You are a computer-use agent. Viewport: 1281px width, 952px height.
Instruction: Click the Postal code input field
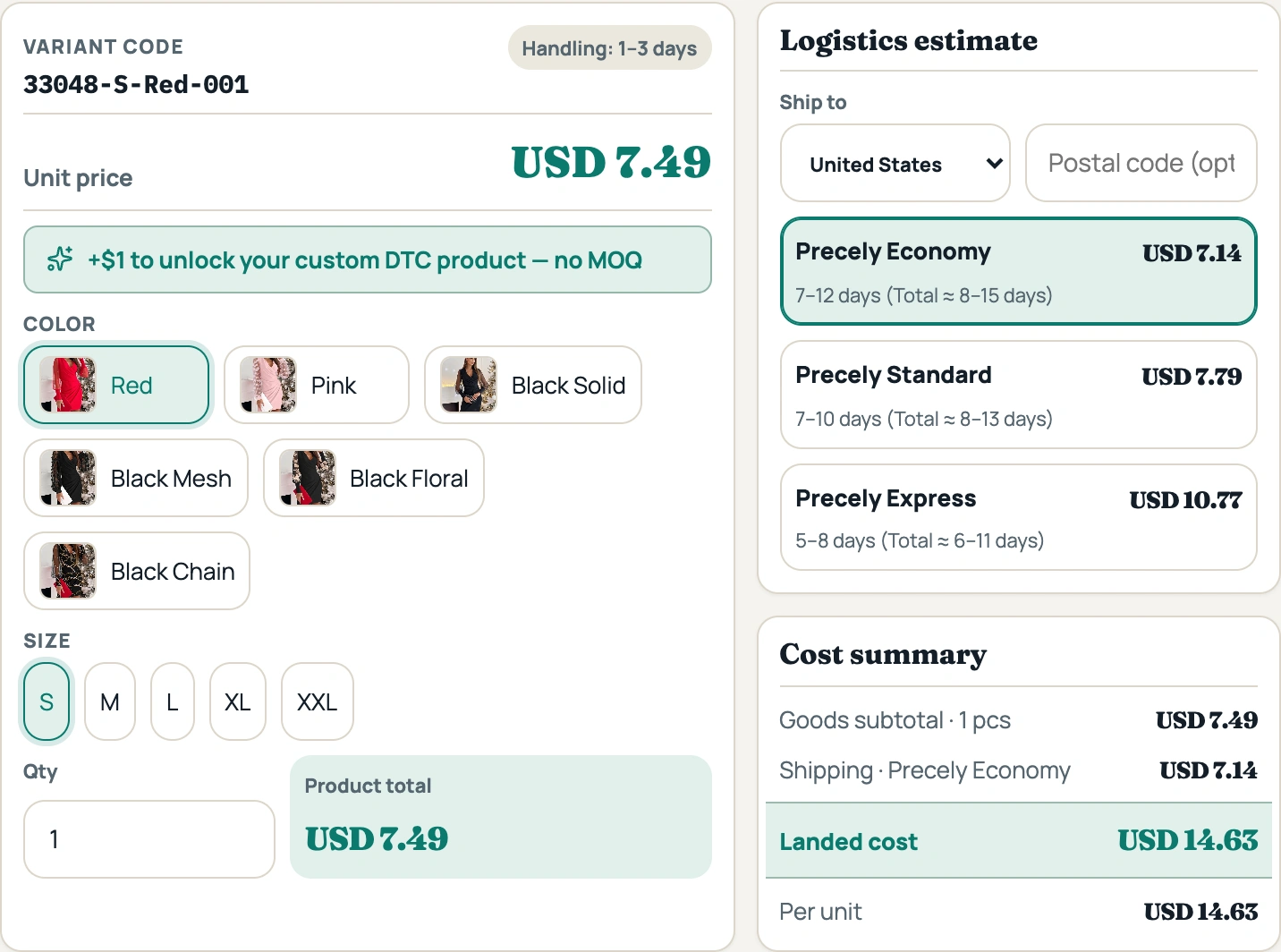[1141, 163]
